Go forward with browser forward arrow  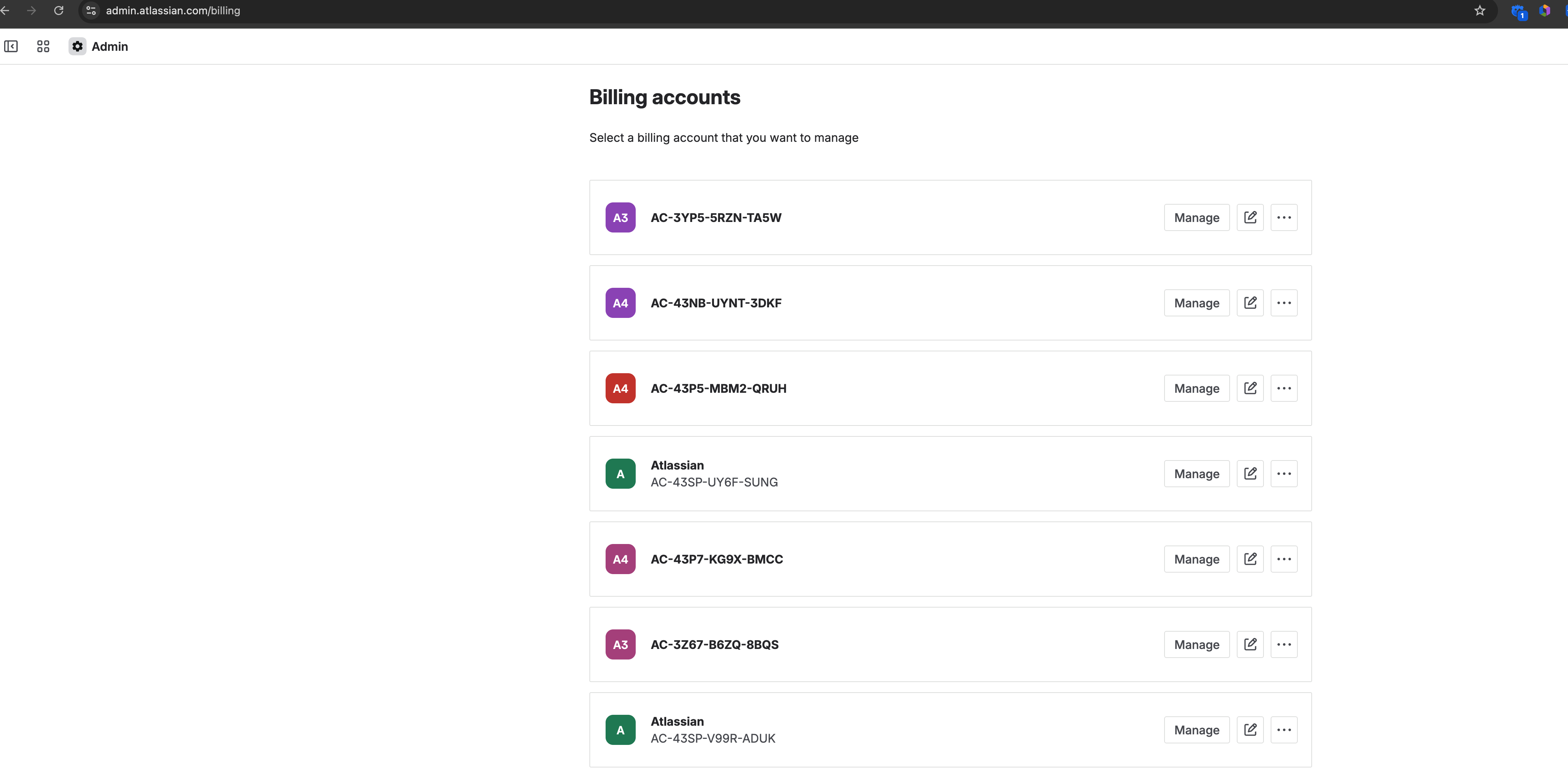[31, 10]
